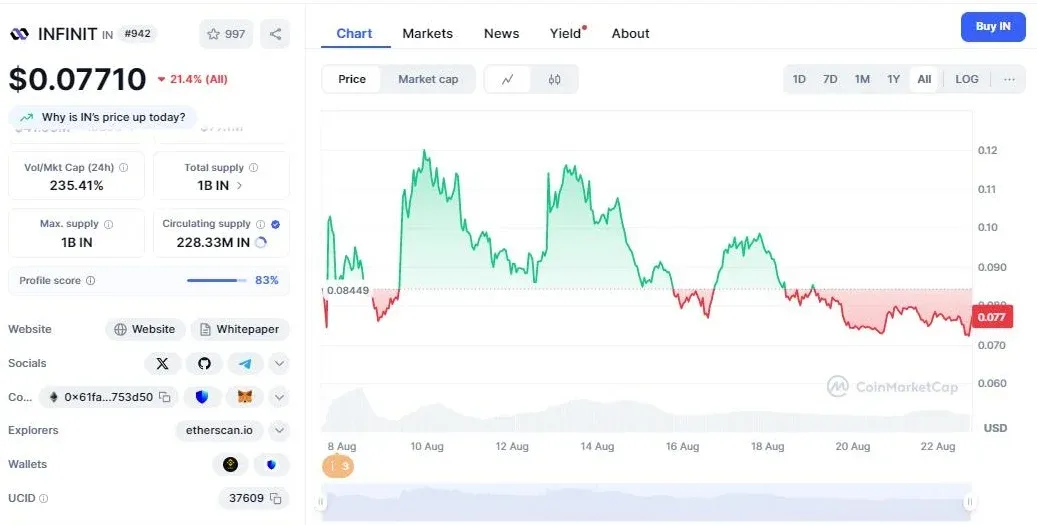Open the News tab
Image resolution: width=1037 pixels, height=525 pixels.
tap(501, 34)
